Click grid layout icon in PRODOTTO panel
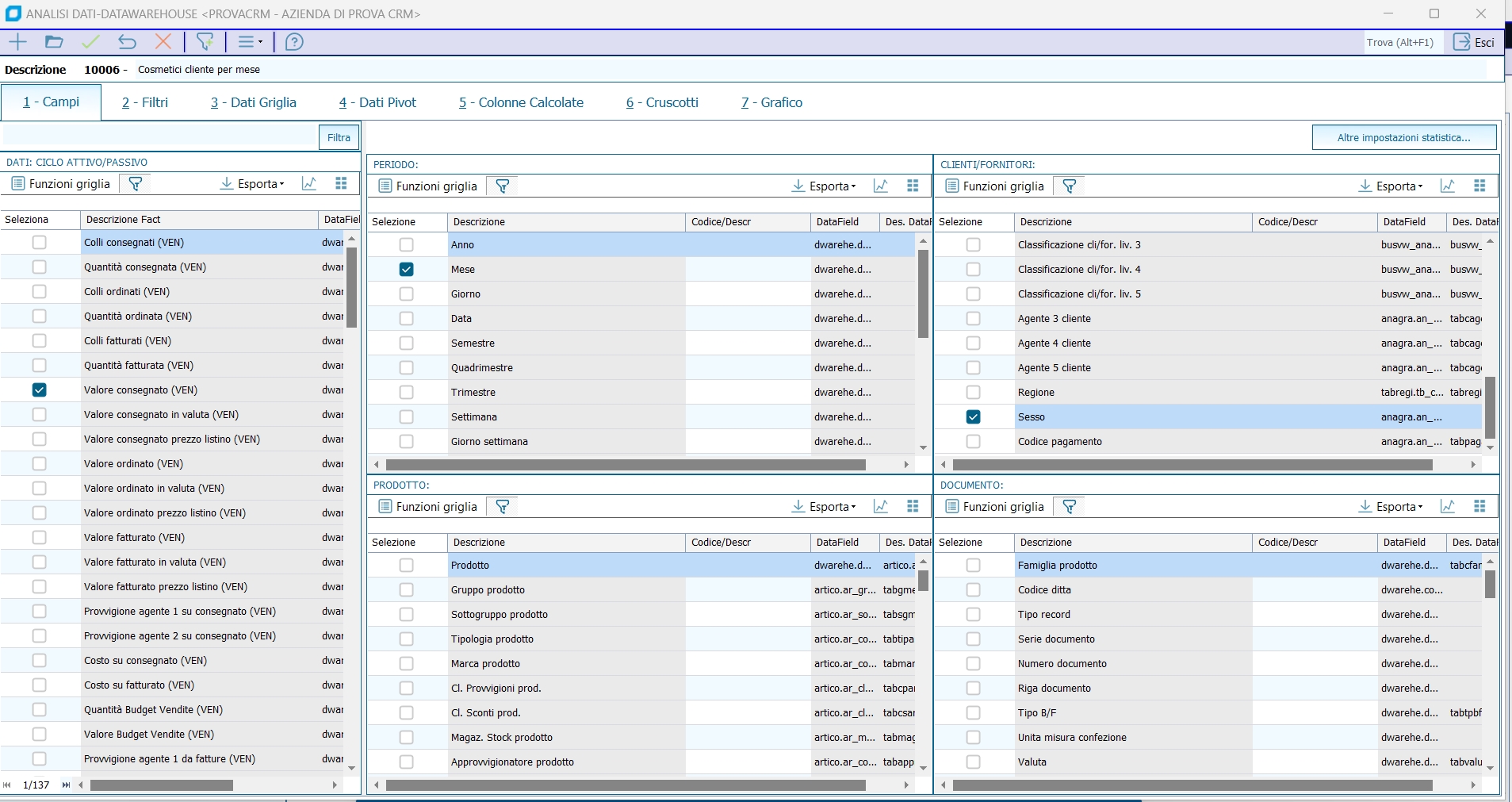The image size is (1512, 802). coord(913,507)
